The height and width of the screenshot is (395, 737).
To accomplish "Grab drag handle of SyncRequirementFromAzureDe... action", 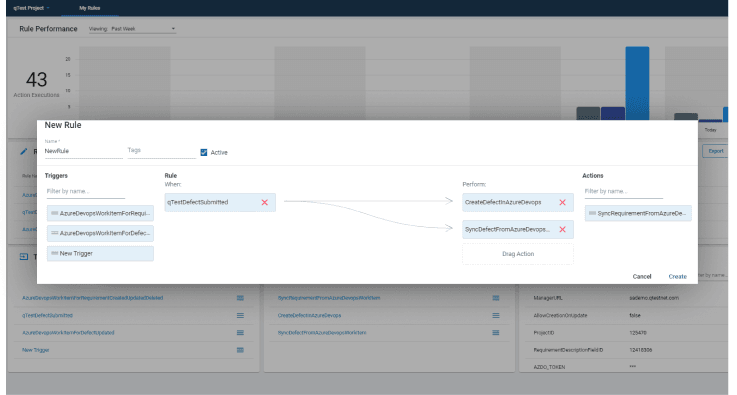I will pyautogui.click(x=592, y=213).
